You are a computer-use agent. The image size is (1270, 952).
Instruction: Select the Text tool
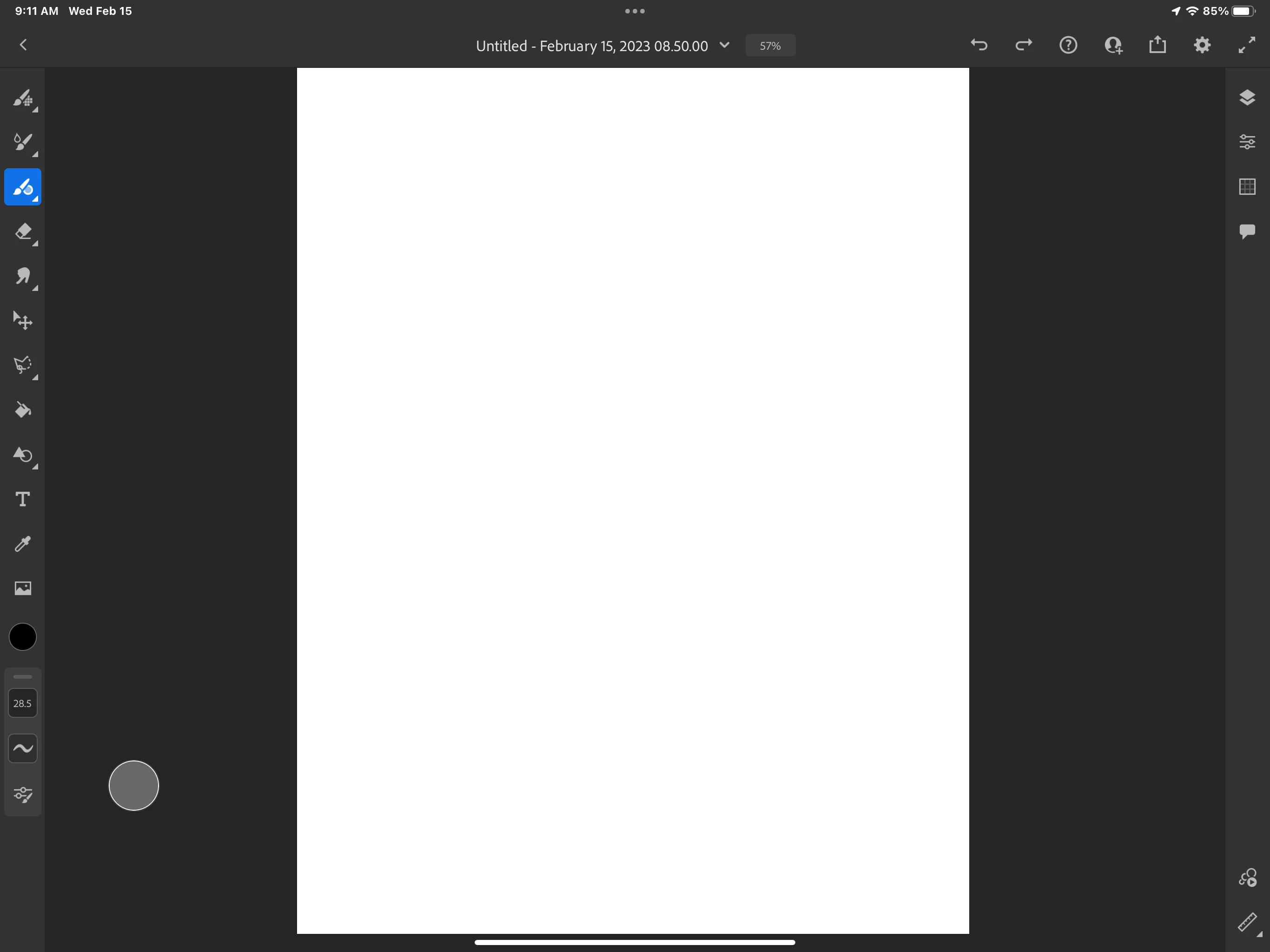22,499
